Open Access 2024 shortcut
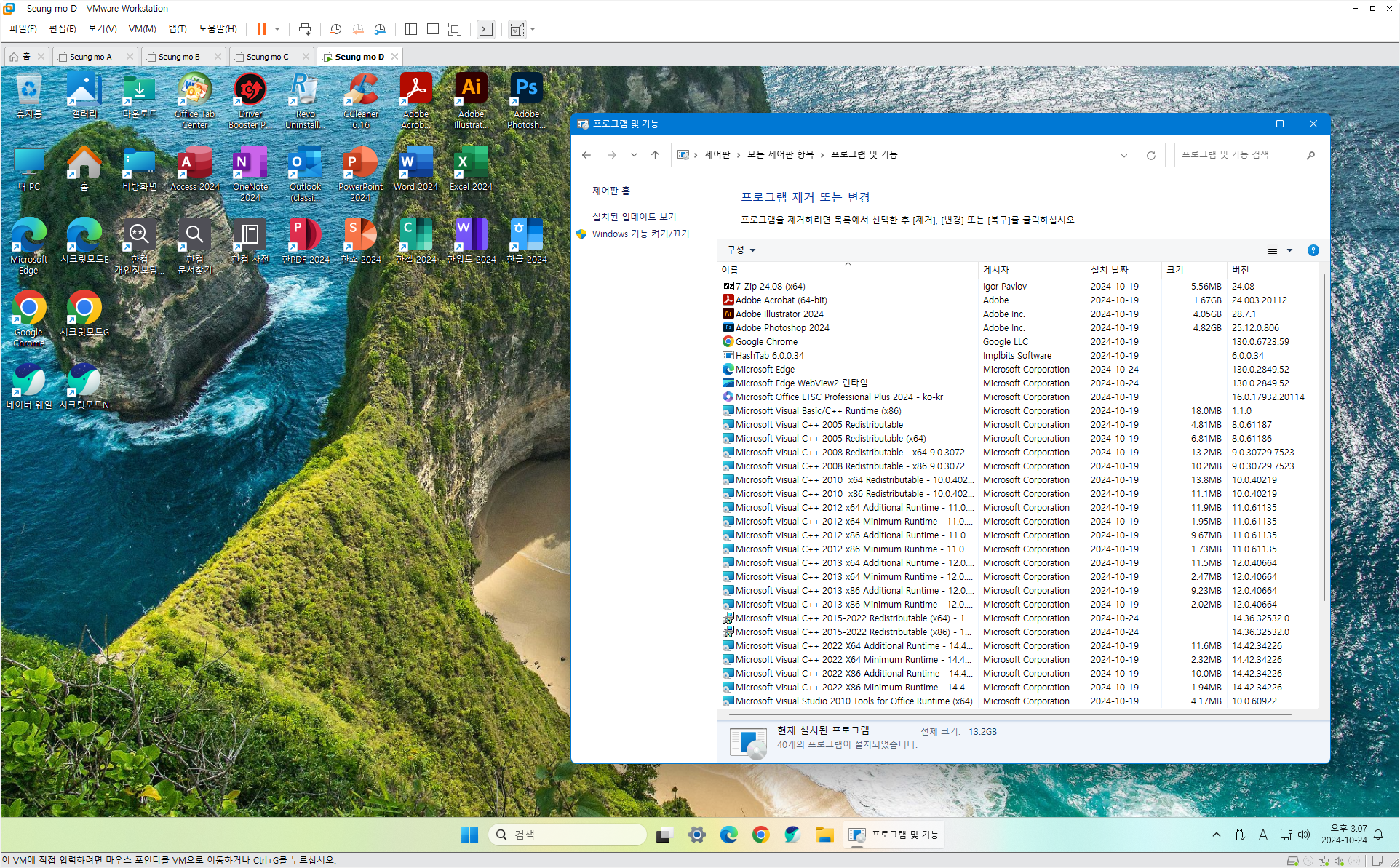This screenshot has width=1400, height=868. coord(194,168)
